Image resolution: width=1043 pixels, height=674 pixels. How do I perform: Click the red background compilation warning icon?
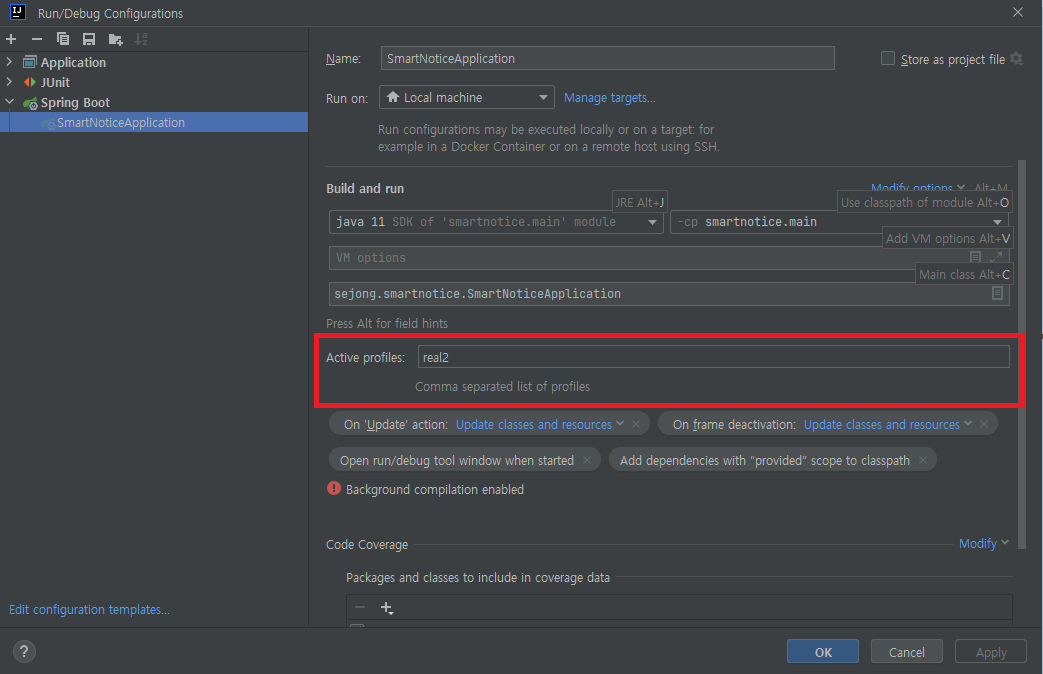(x=334, y=488)
